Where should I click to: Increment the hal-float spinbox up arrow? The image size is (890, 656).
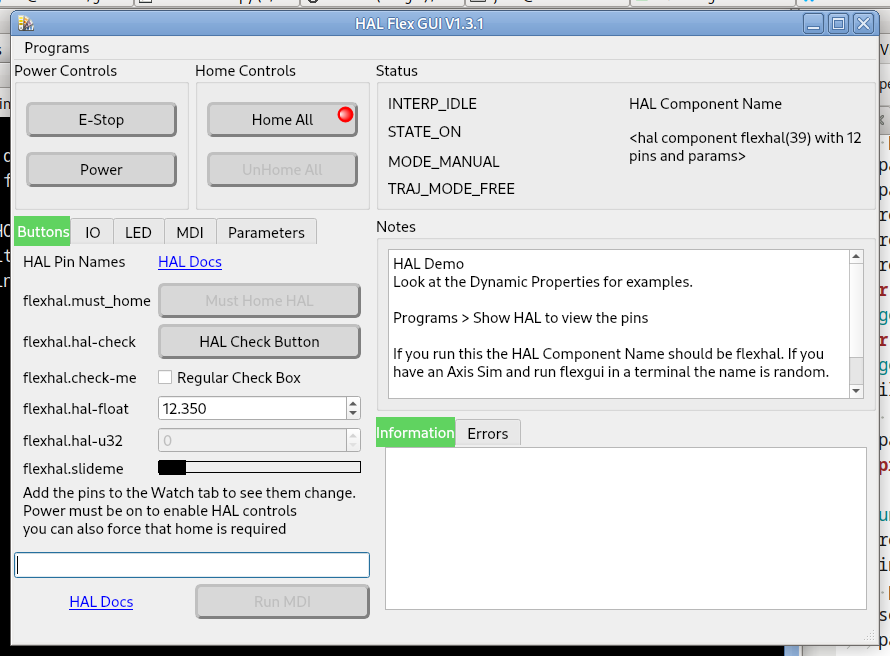tap(353, 403)
